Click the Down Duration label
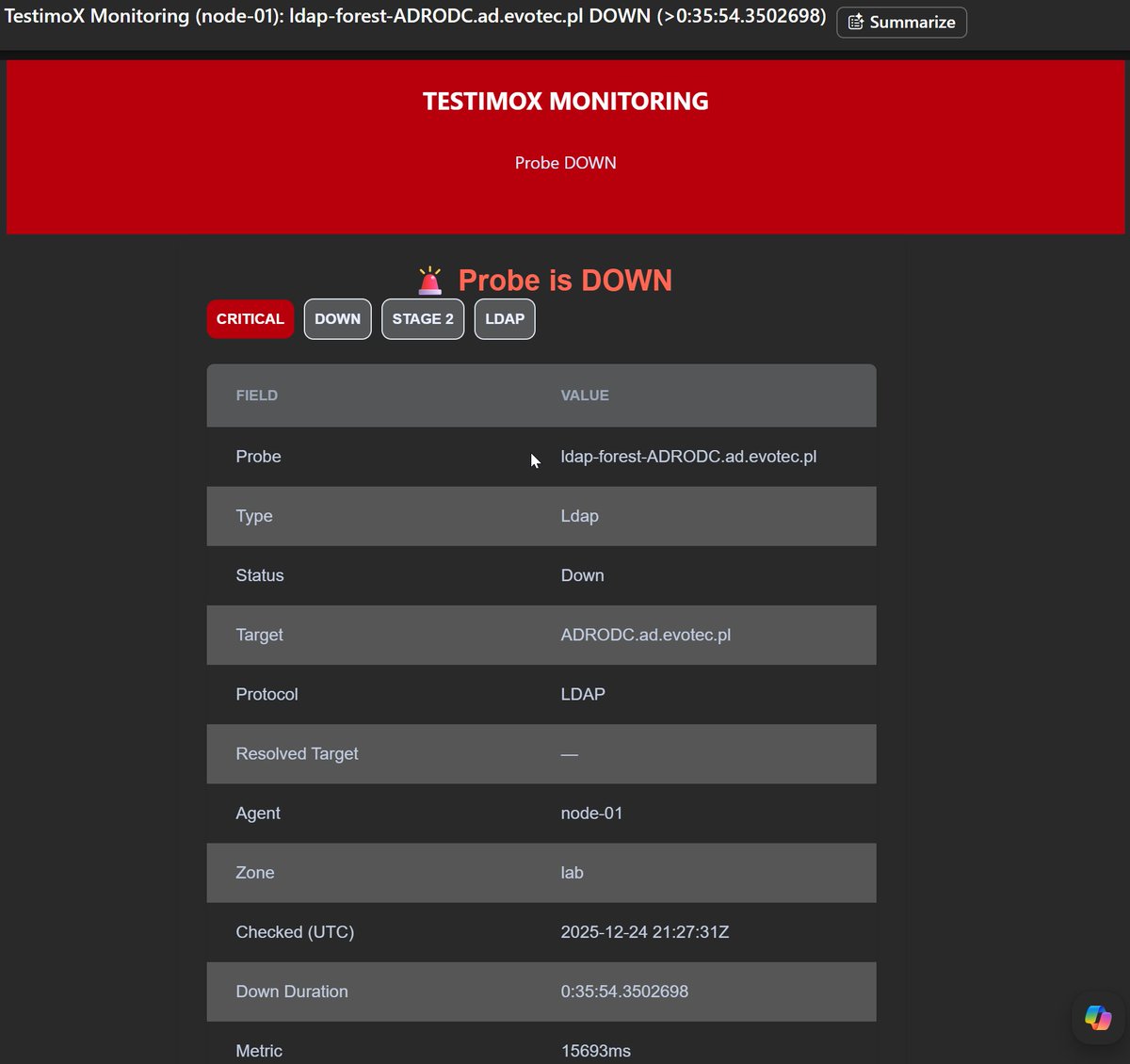The width and height of the screenshot is (1130, 1064). (292, 991)
